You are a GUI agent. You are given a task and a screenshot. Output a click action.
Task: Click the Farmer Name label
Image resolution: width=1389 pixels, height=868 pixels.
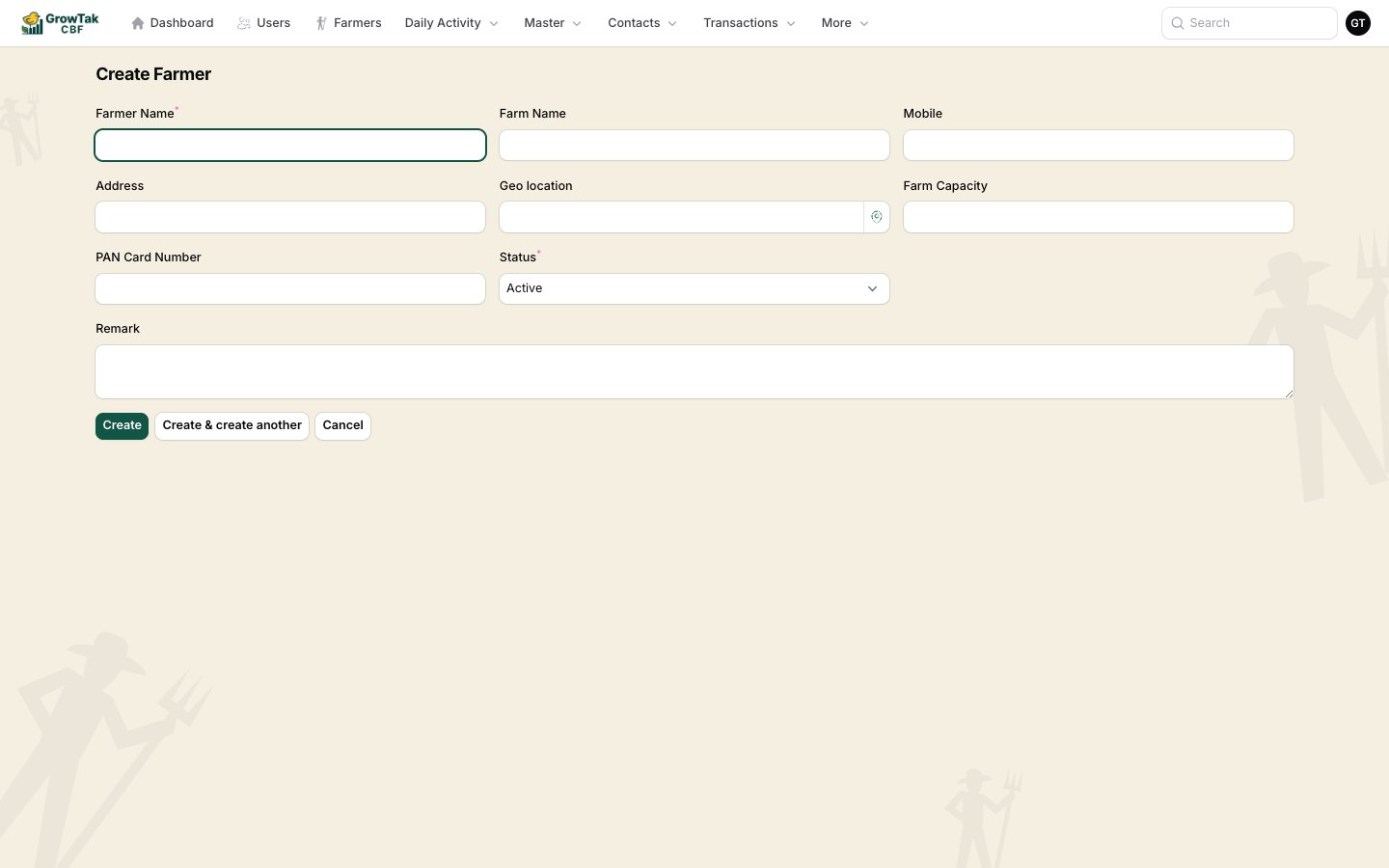tap(135, 114)
